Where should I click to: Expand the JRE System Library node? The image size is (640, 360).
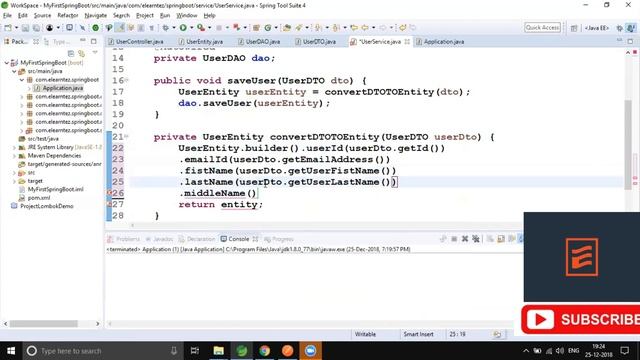15,147
